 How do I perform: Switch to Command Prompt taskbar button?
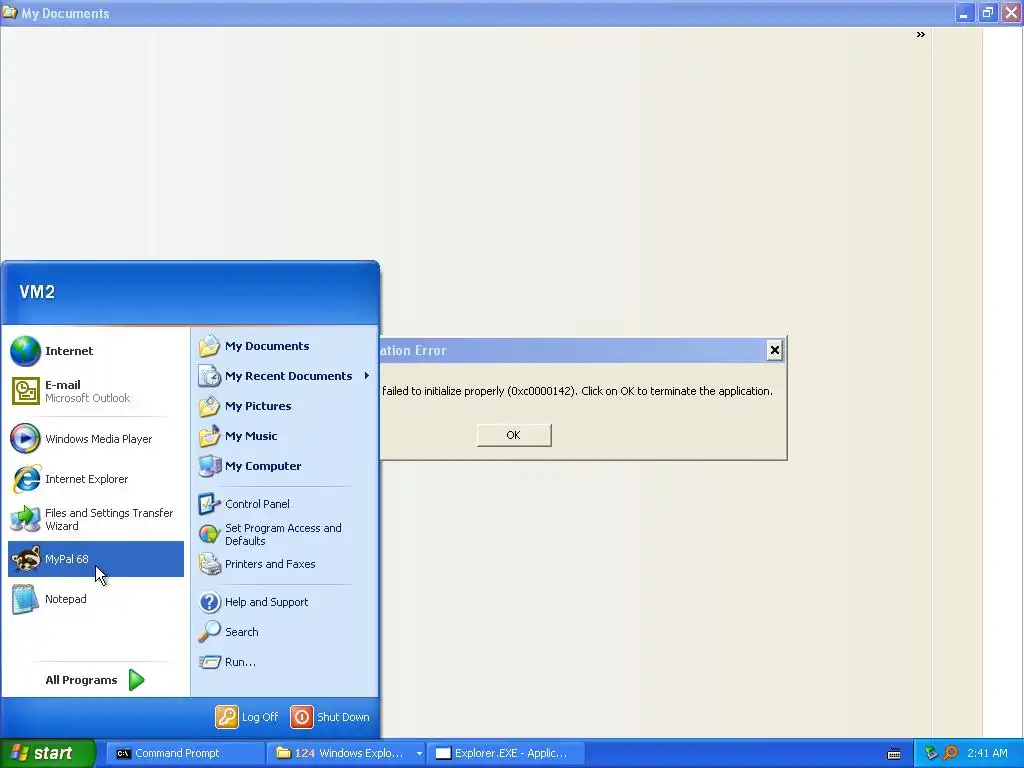185,753
